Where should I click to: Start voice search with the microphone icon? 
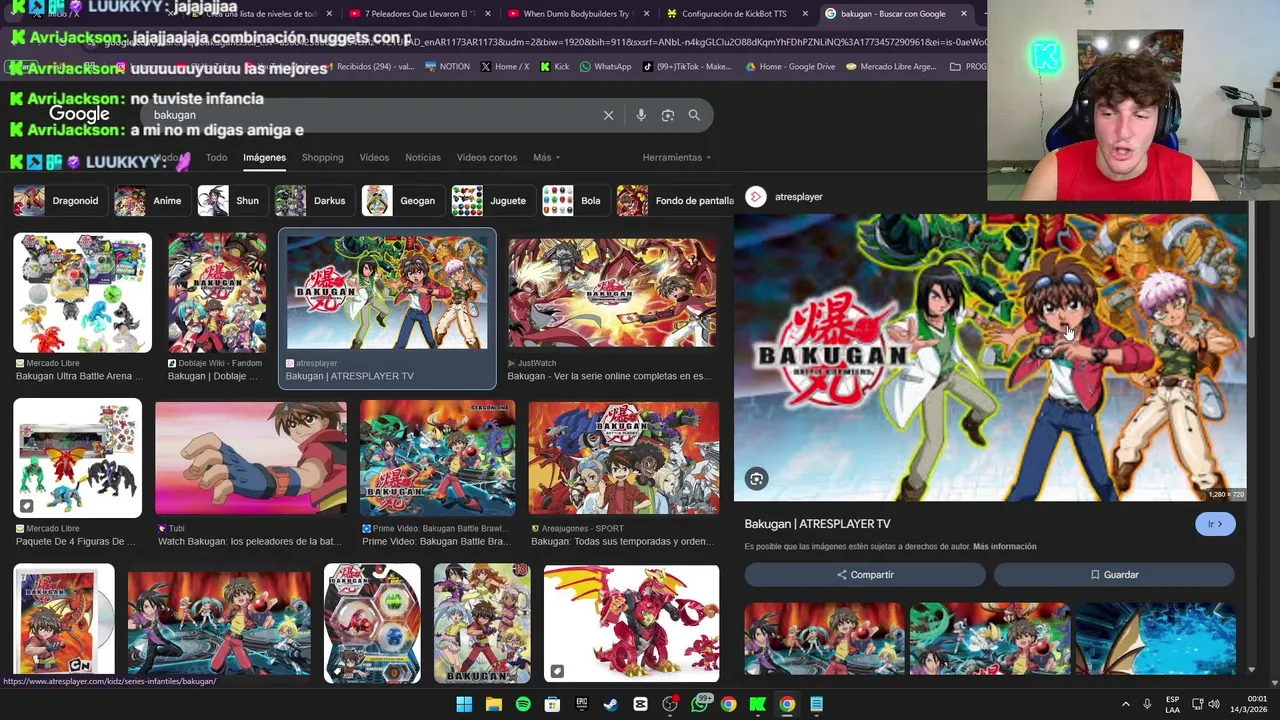[x=641, y=115]
